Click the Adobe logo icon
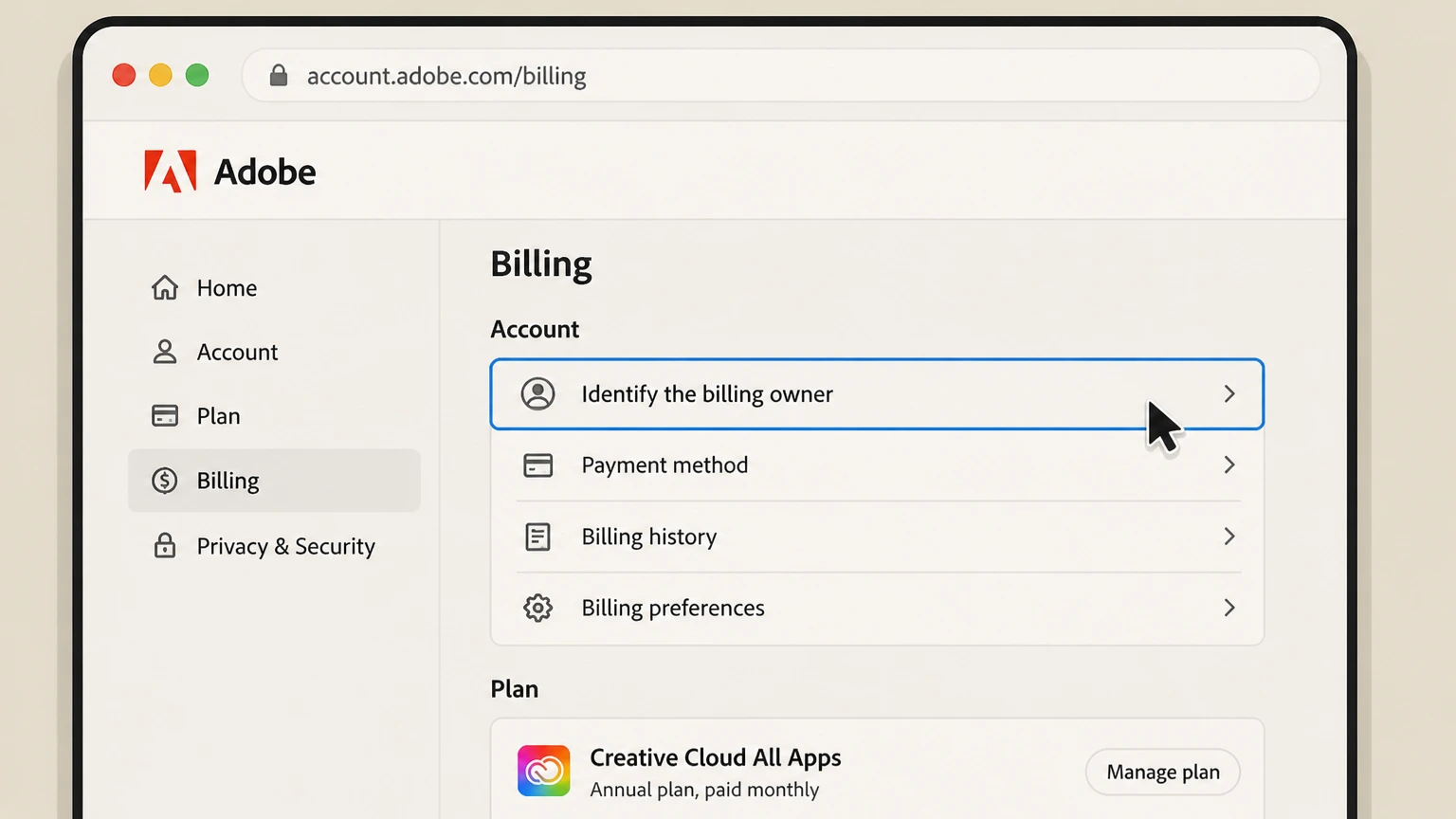 [x=171, y=172]
